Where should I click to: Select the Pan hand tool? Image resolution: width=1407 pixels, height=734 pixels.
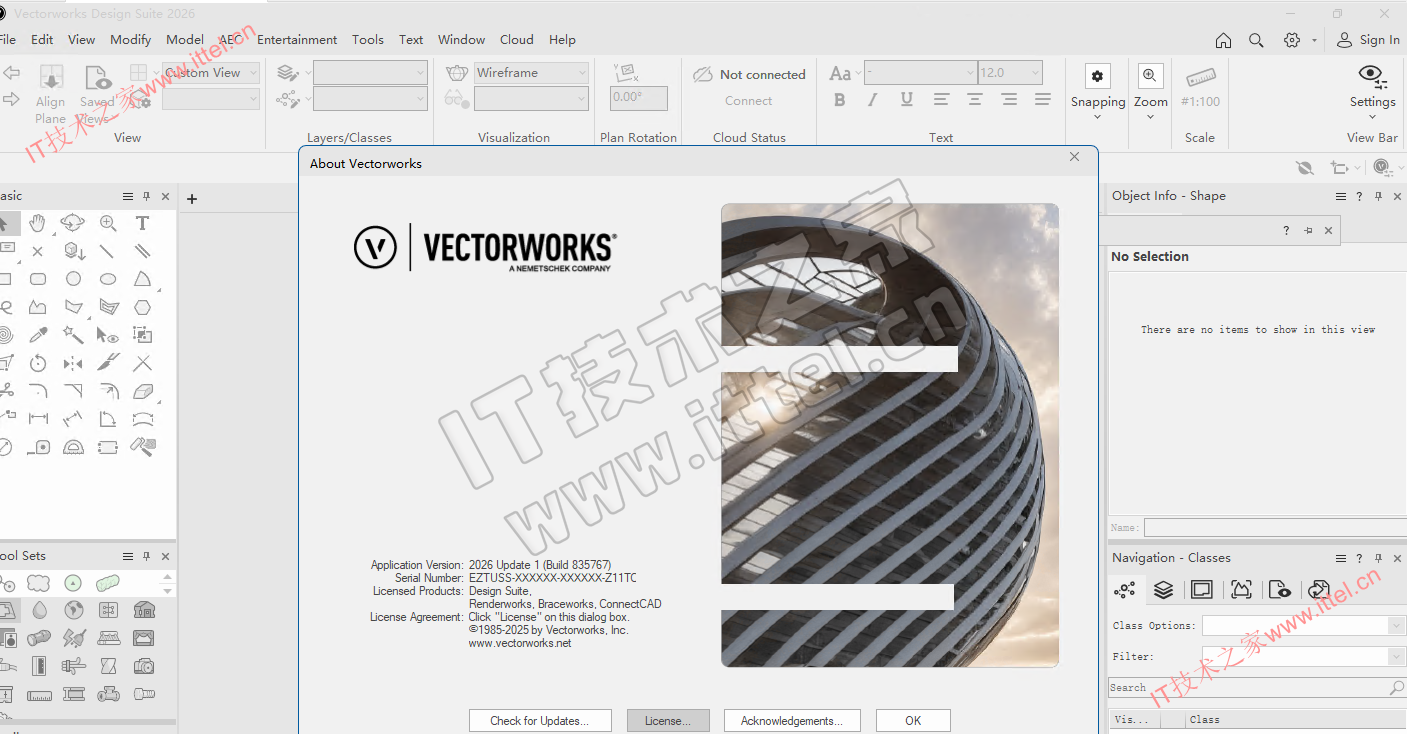tap(38, 223)
